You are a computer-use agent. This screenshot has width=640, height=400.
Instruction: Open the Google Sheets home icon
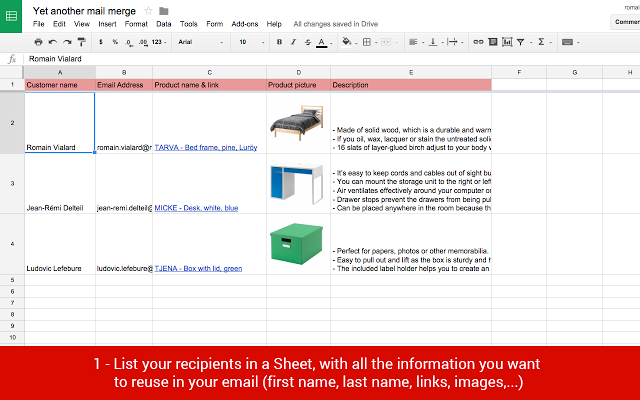(11, 16)
